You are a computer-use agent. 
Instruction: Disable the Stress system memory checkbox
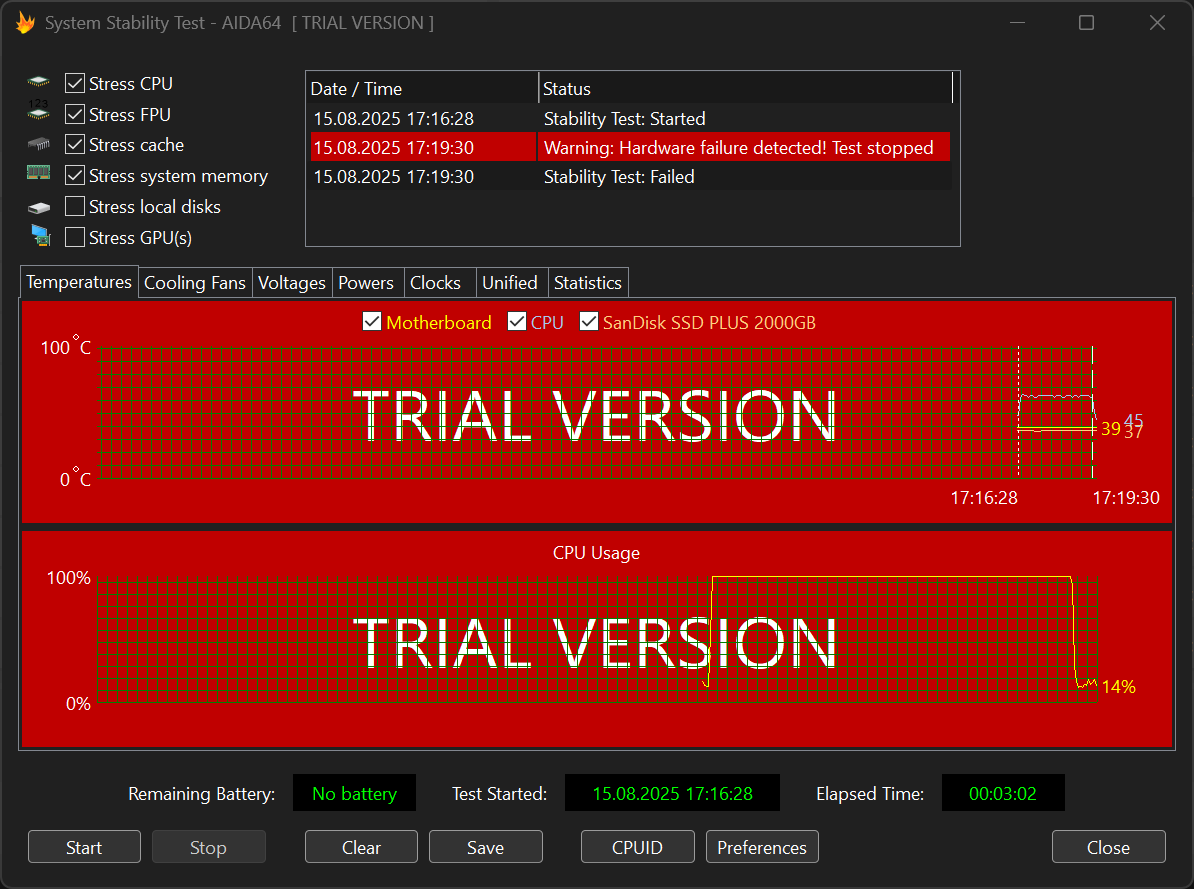(x=75, y=175)
